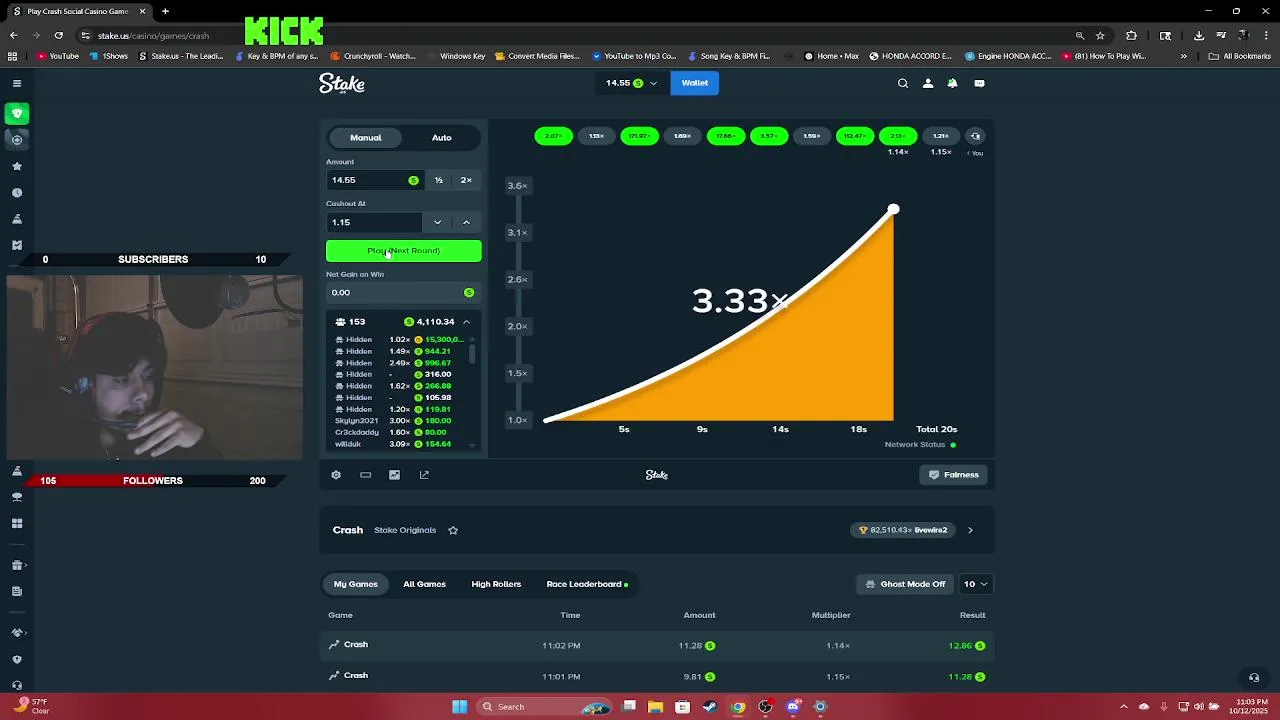Open the chat icon in Stake header
1280x720 pixels.
979,83
